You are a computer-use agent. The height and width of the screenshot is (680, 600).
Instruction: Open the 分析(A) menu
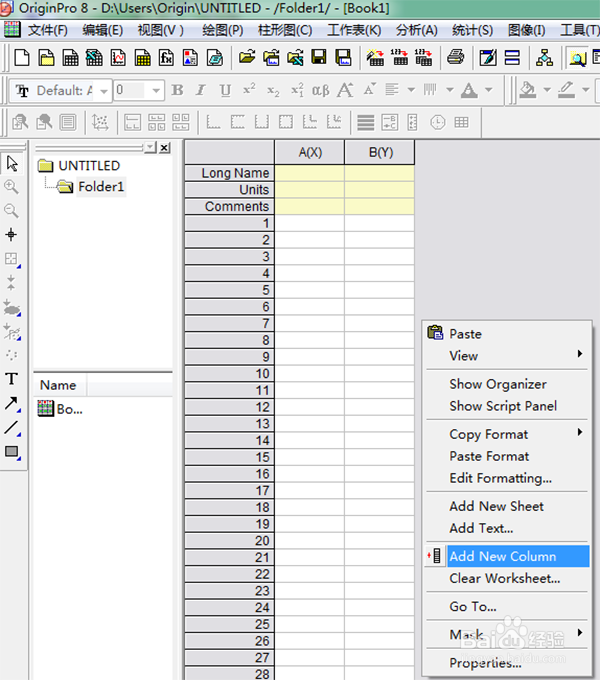pyautogui.click(x=417, y=30)
